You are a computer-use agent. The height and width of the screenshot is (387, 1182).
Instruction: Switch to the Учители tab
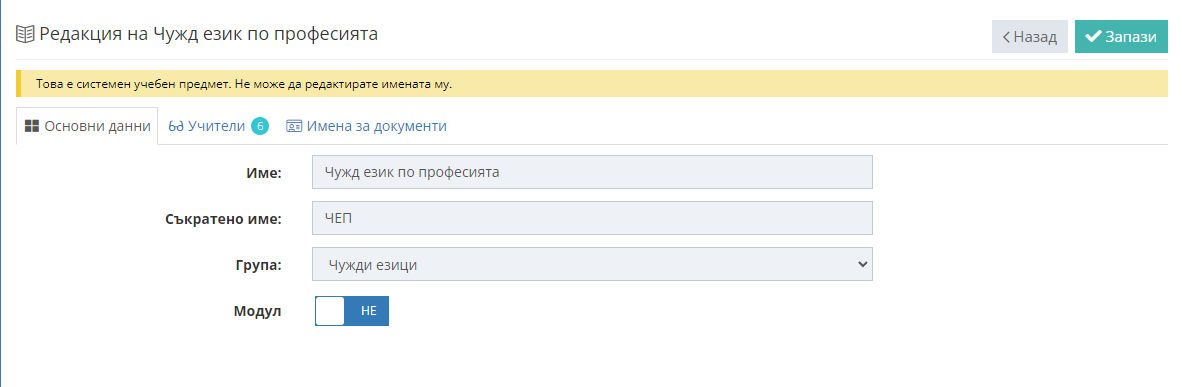(x=218, y=126)
